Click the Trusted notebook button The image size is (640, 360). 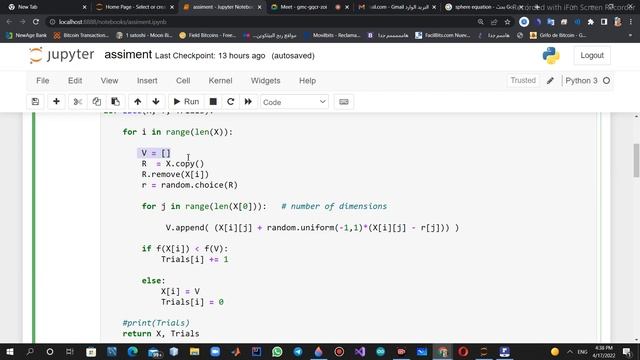pos(523,80)
